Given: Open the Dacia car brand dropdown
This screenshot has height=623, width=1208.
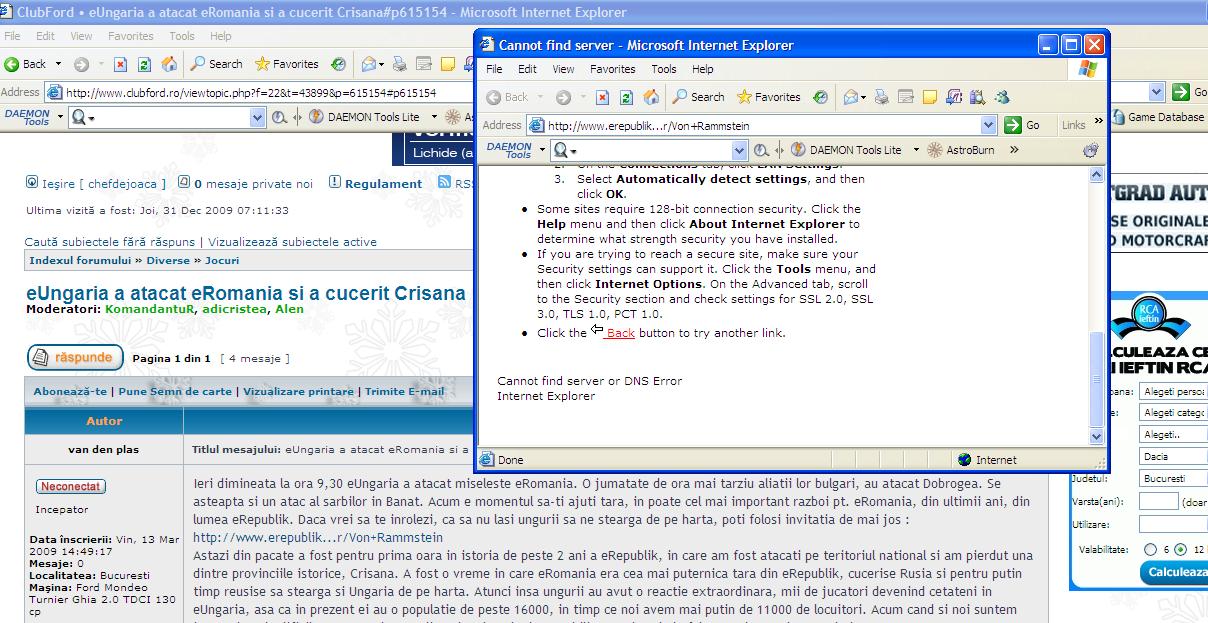Looking at the screenshot, I should tap(1172, 457).
